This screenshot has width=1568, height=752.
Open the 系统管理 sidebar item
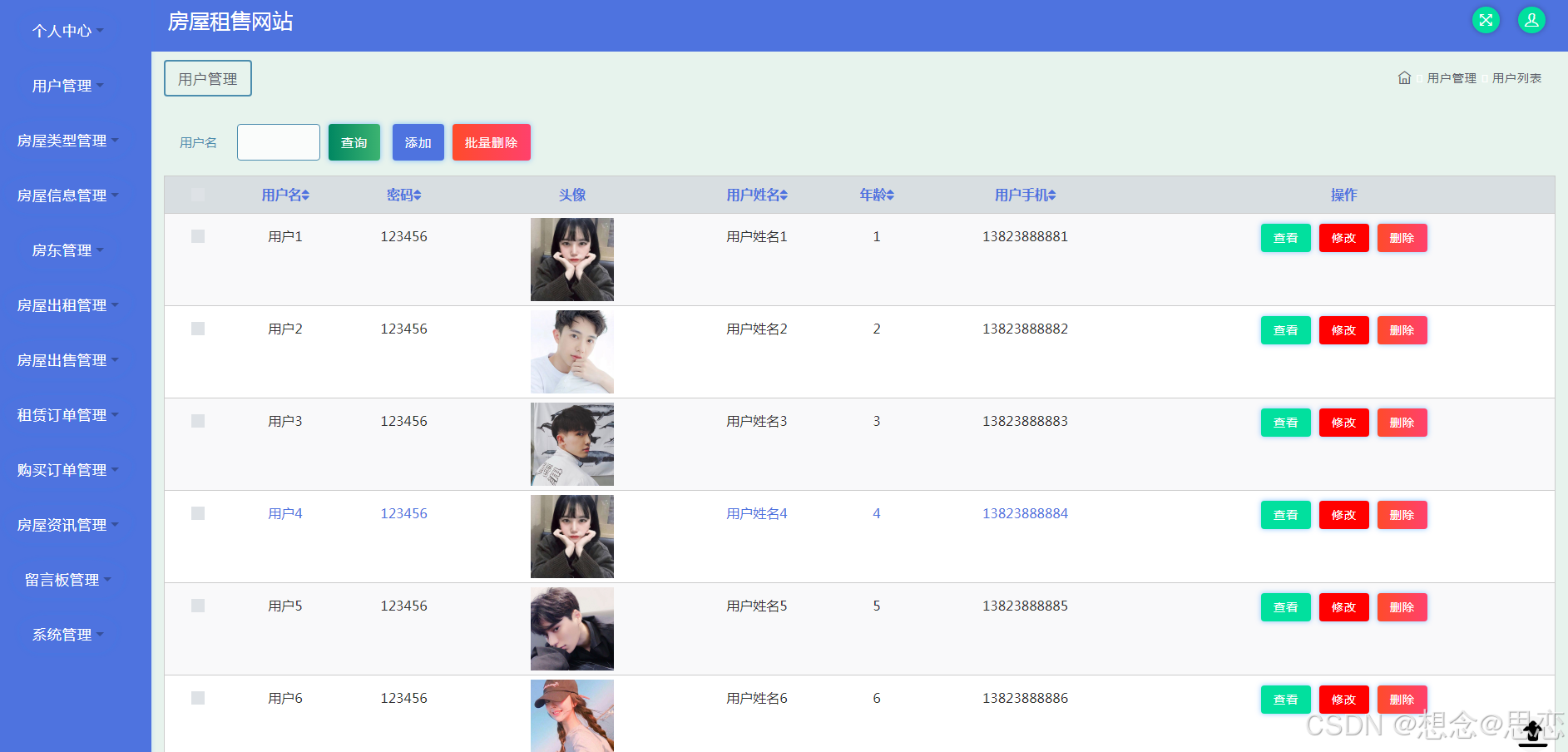68,635
